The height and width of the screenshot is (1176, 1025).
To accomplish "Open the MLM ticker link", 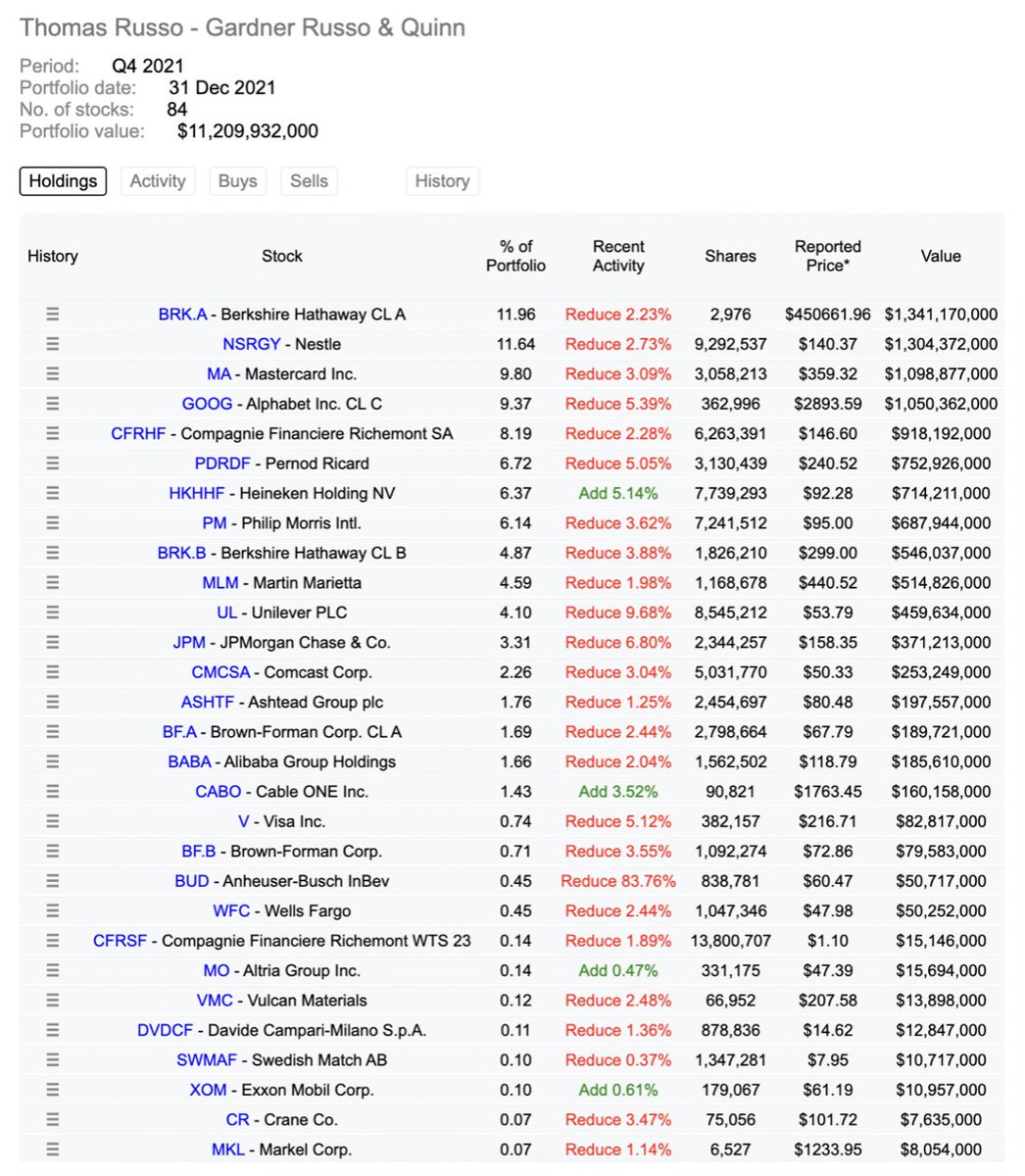I will pos(220,583).
